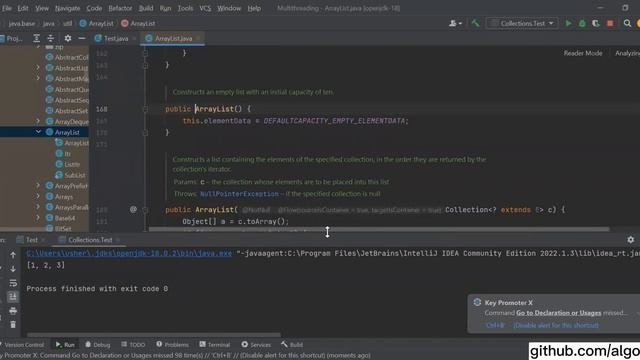
Task: Open the Version Control tool window
Action: (x=23, y=345)
